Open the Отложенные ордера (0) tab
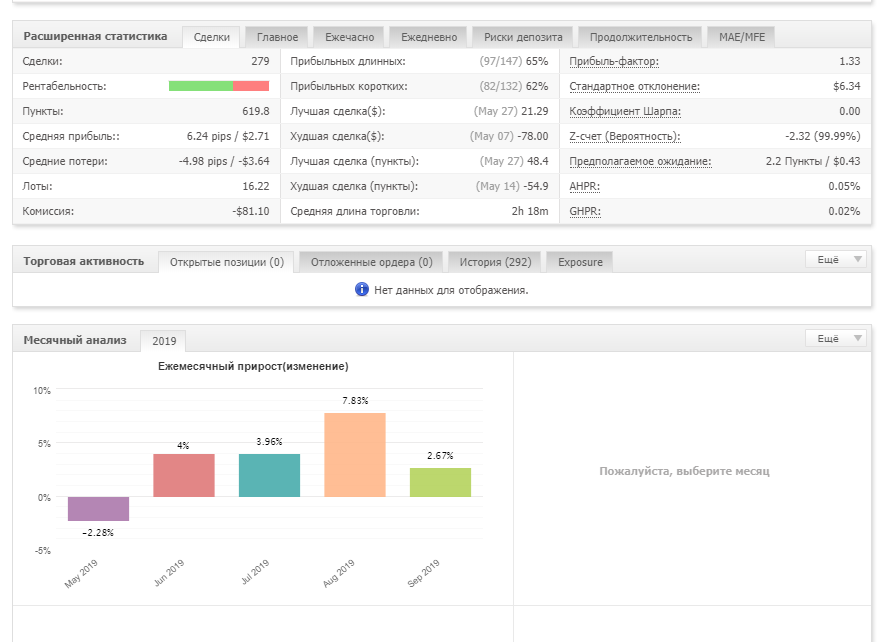This screenshot has height=642, width=881. [371, 262]
